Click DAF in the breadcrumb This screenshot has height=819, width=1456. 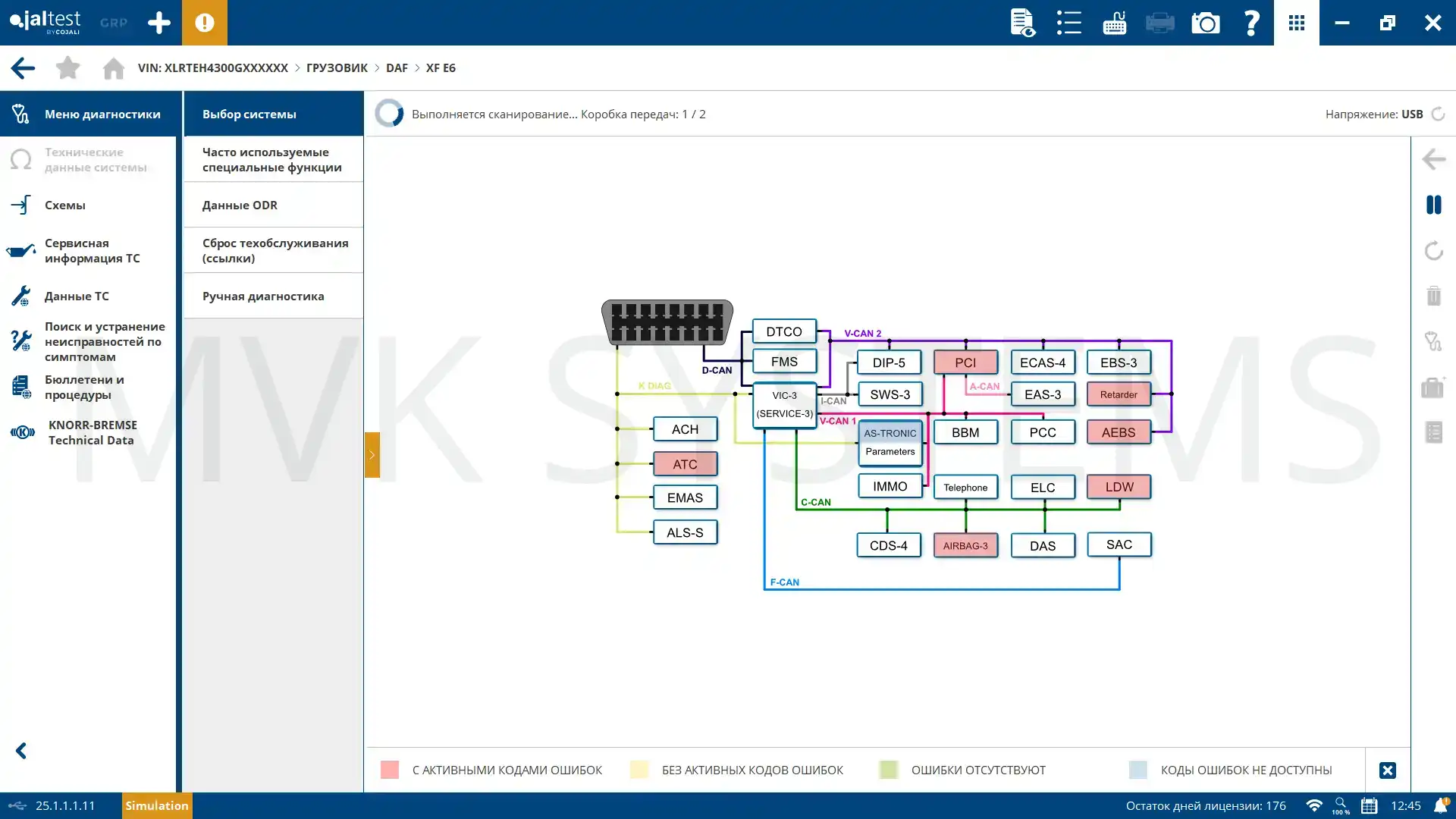tap(397, 67)
